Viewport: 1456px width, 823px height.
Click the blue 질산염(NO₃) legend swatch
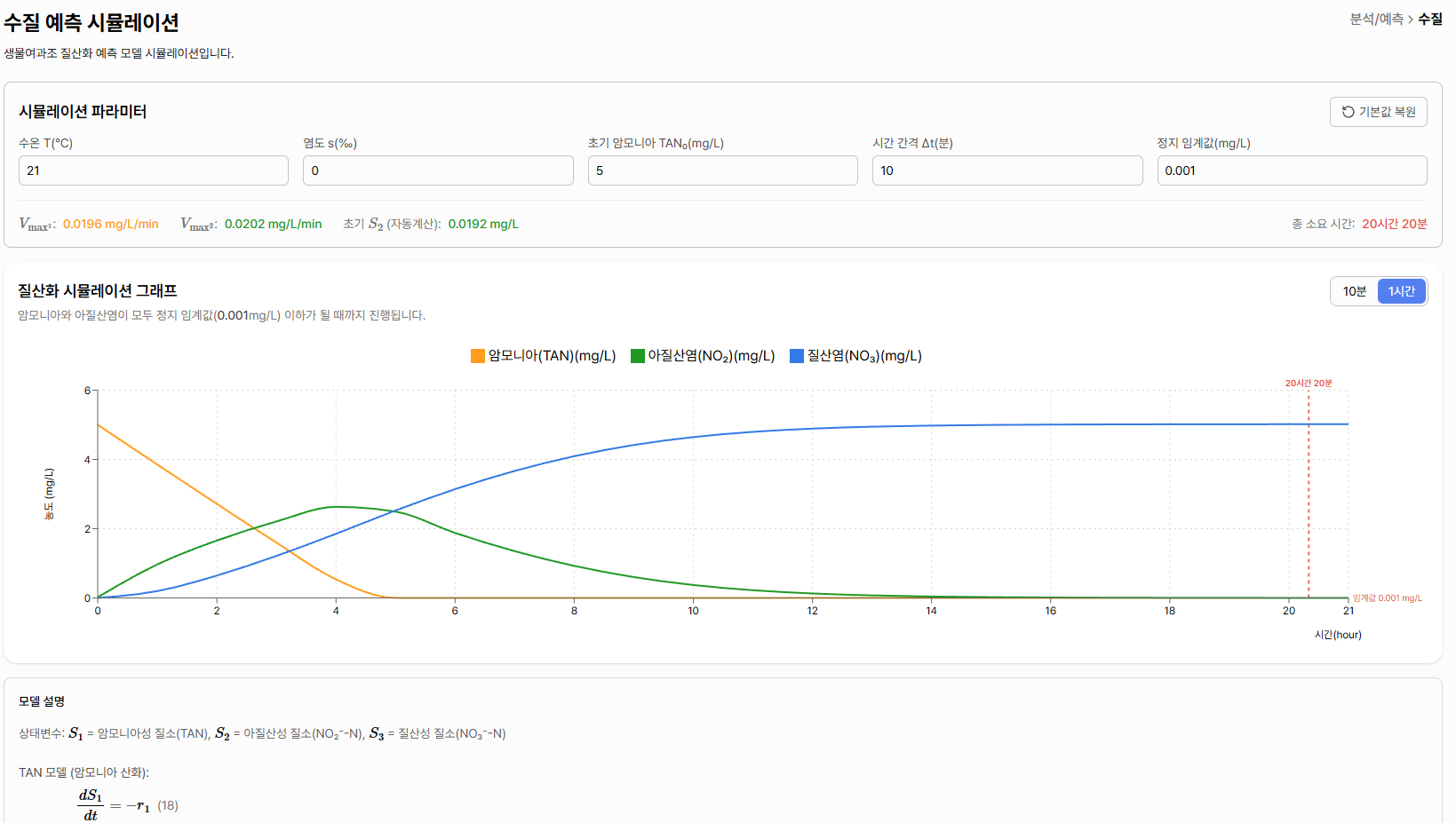[797, 356]
